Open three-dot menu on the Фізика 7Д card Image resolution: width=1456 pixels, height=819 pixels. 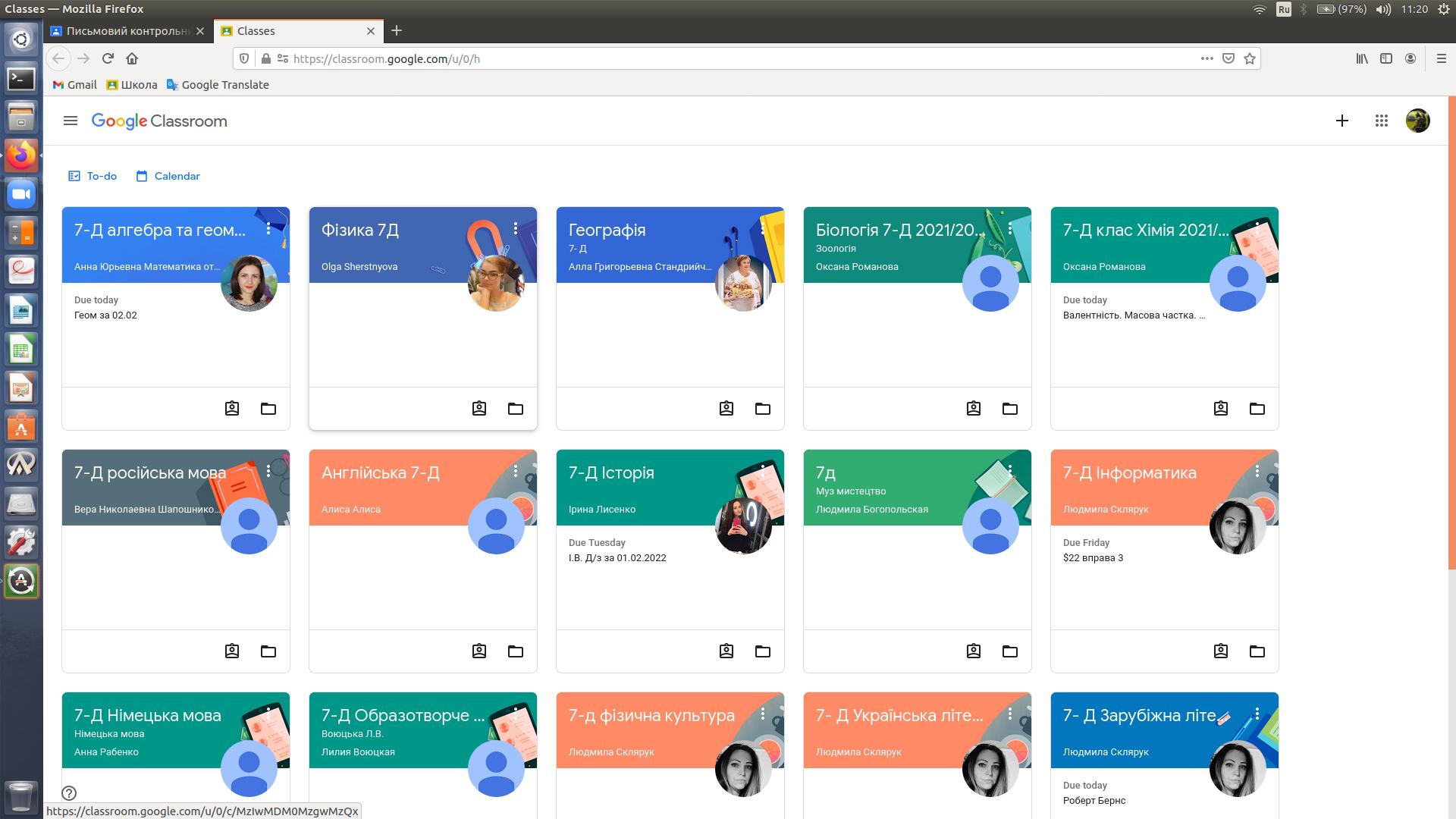(516, 228)
